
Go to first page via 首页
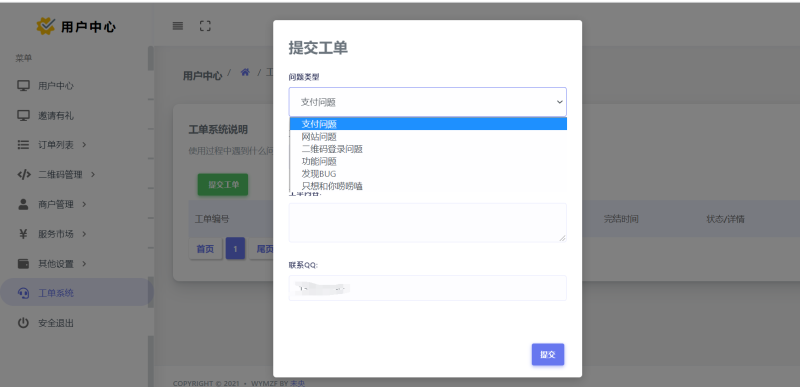206,249
